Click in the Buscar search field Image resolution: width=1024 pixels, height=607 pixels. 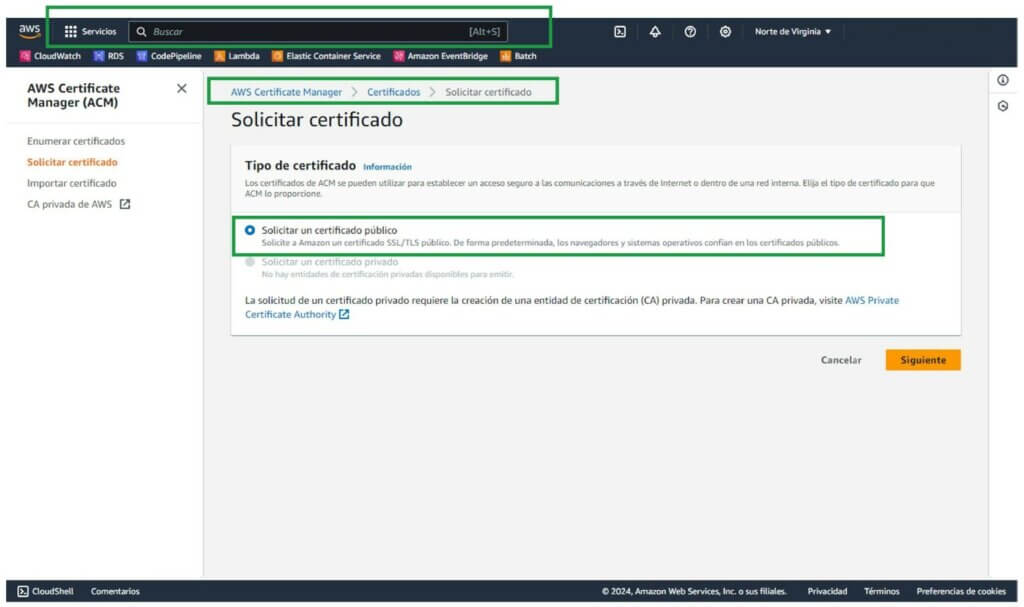(310, 32)
